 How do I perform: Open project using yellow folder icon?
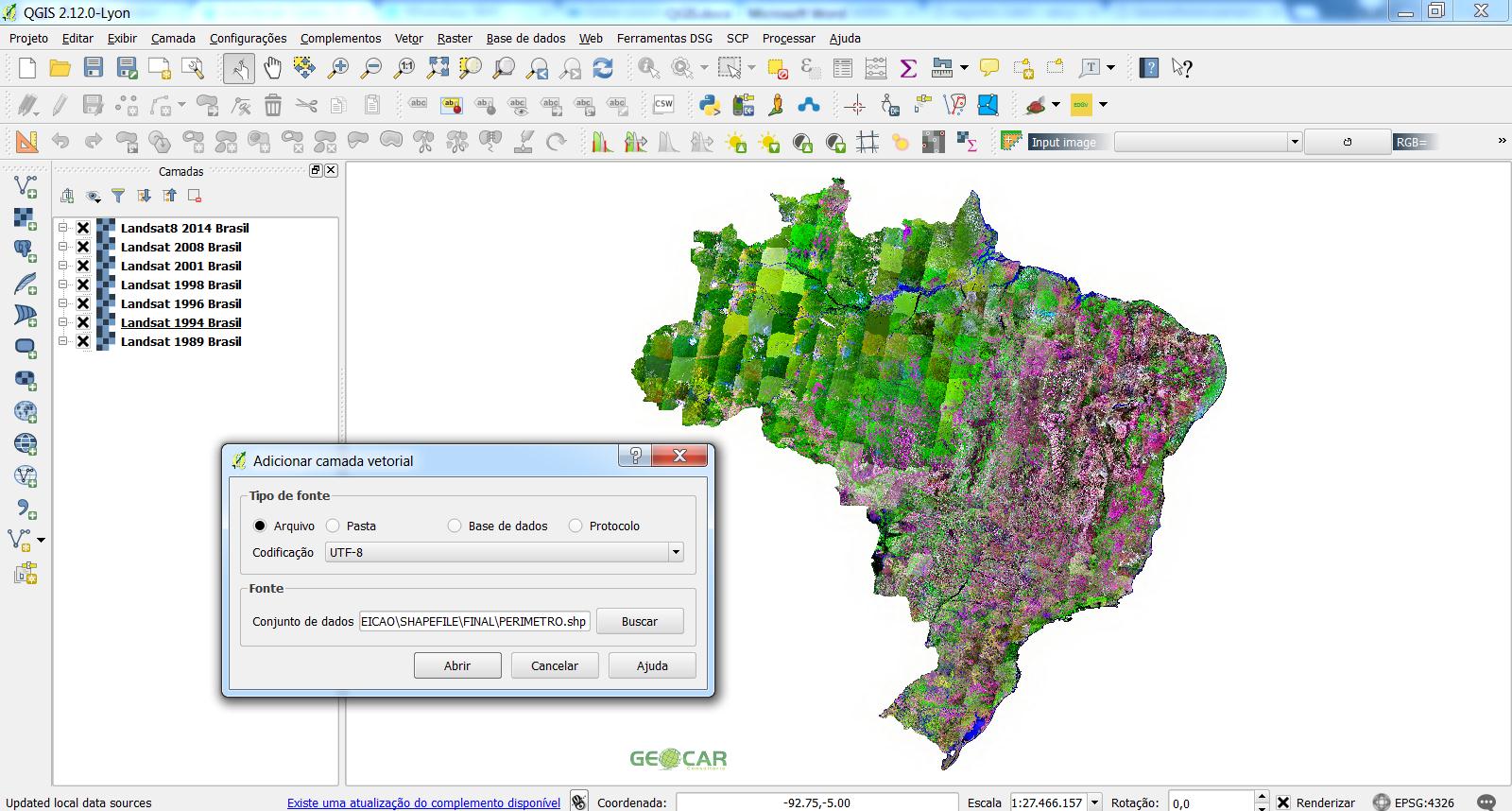(60, 68)
